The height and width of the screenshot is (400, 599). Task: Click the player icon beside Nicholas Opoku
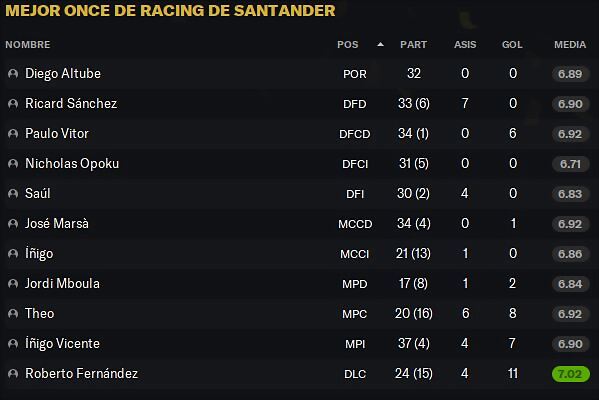13,164
